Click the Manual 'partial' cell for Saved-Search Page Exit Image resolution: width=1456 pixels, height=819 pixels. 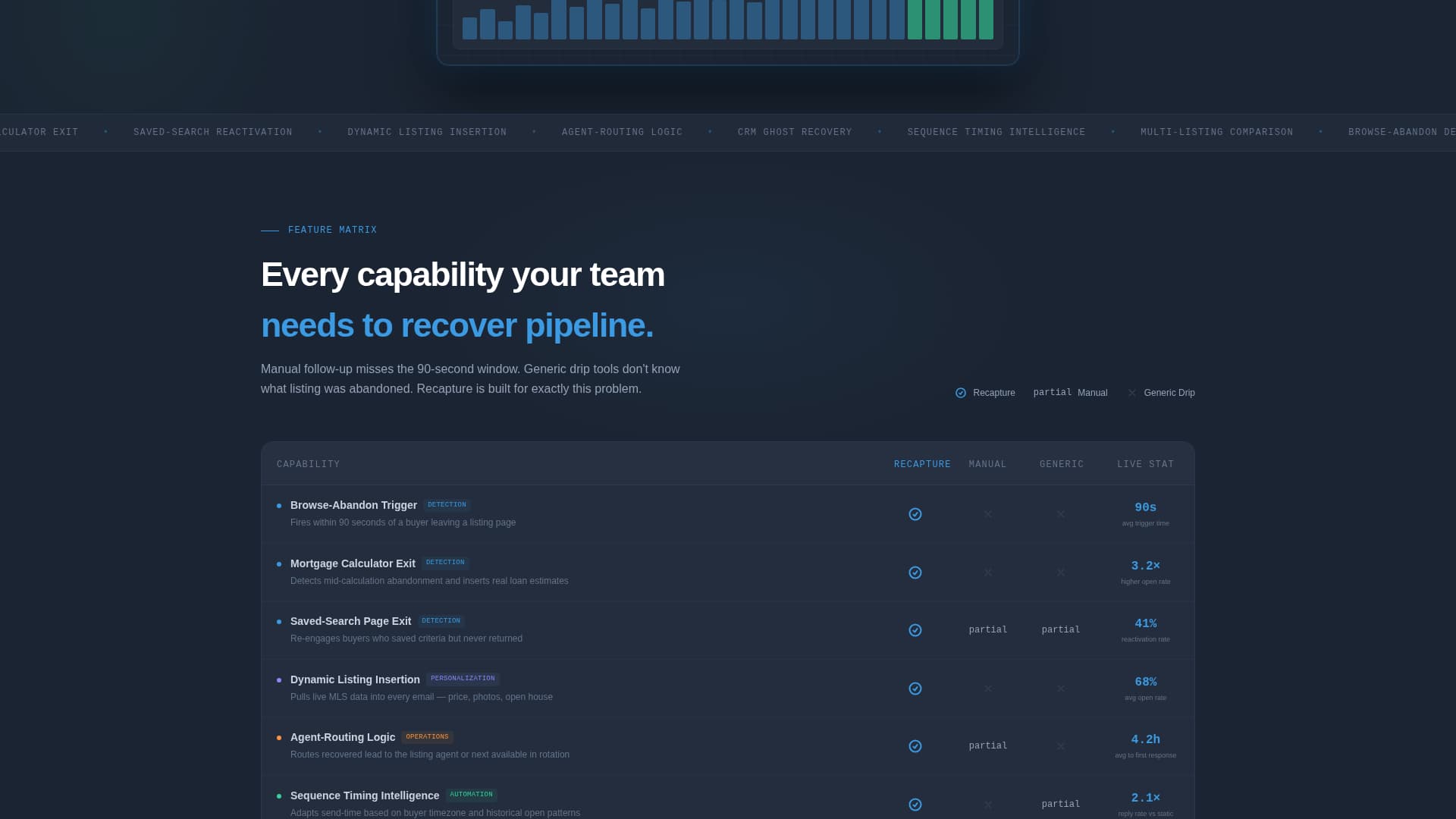click(988, 630)
